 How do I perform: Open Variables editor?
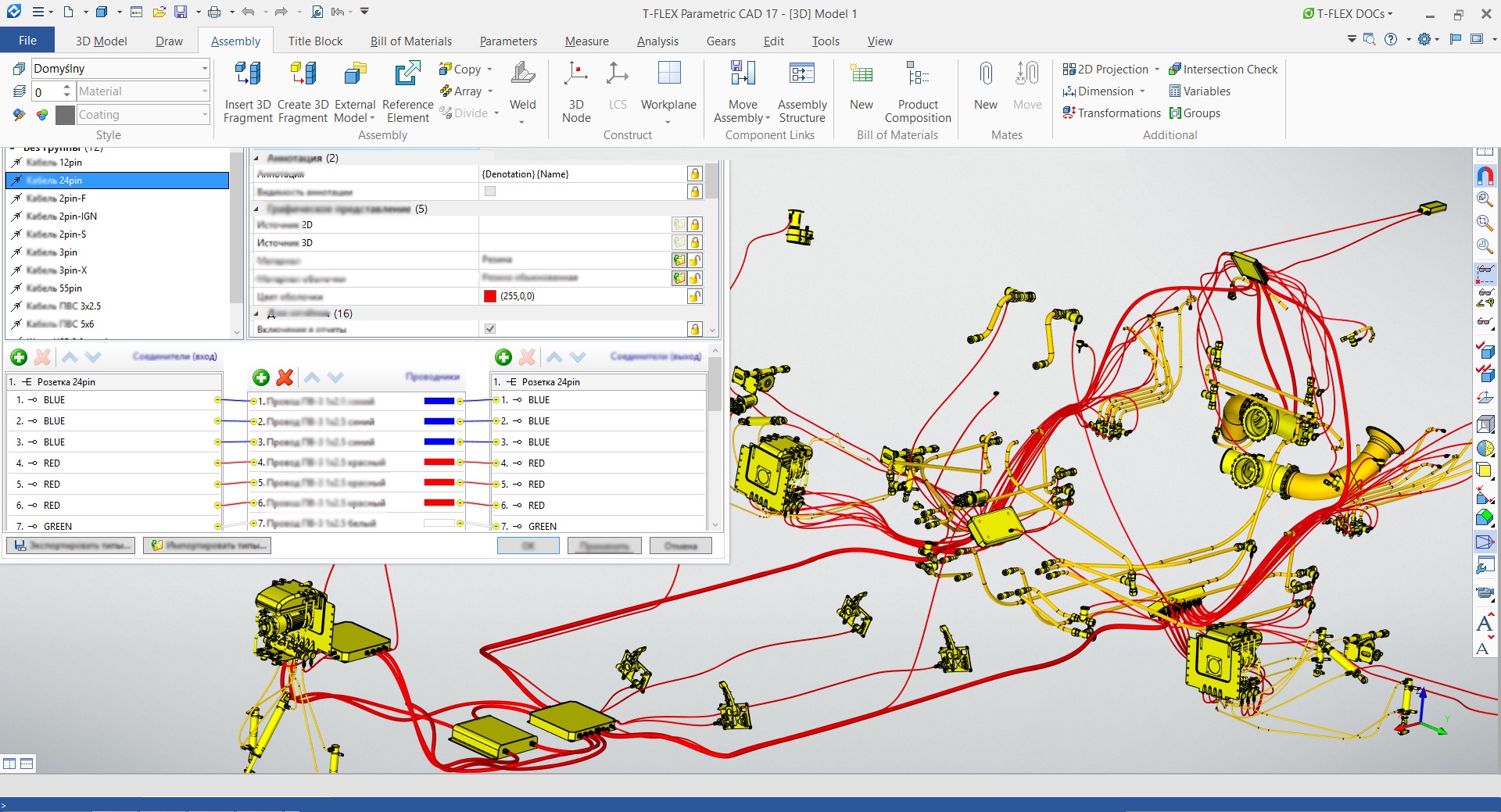coord(1199,91)
